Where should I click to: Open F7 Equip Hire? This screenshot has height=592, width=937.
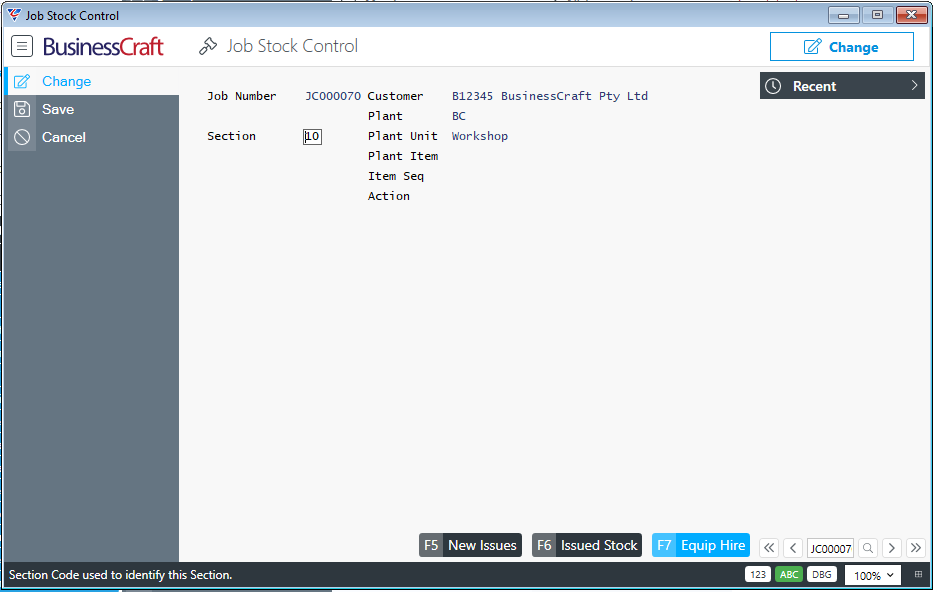pos(701,545)
